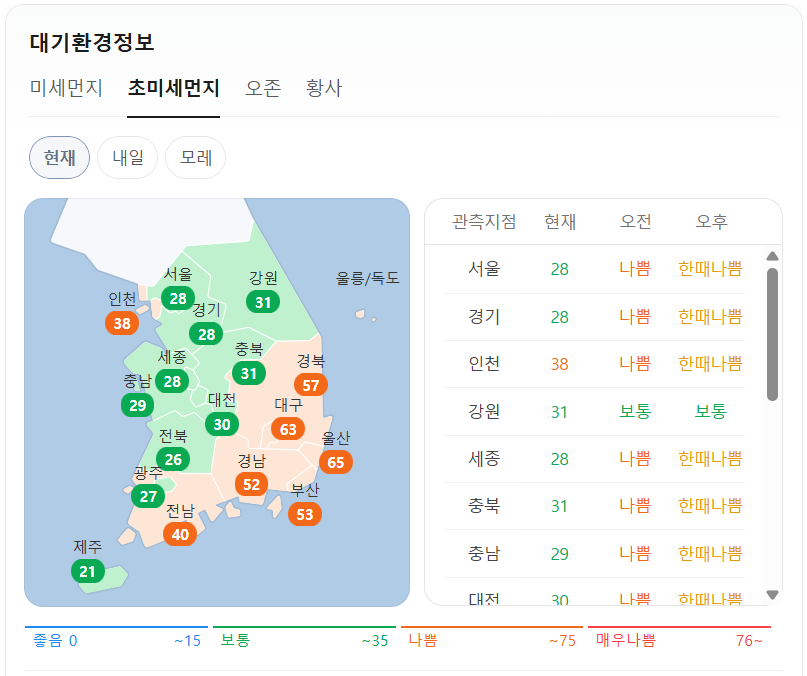Click the Gangwon 31 map badge
This screenshot has width=807, height=676.
pyautogui.click(x=262, y=302)
